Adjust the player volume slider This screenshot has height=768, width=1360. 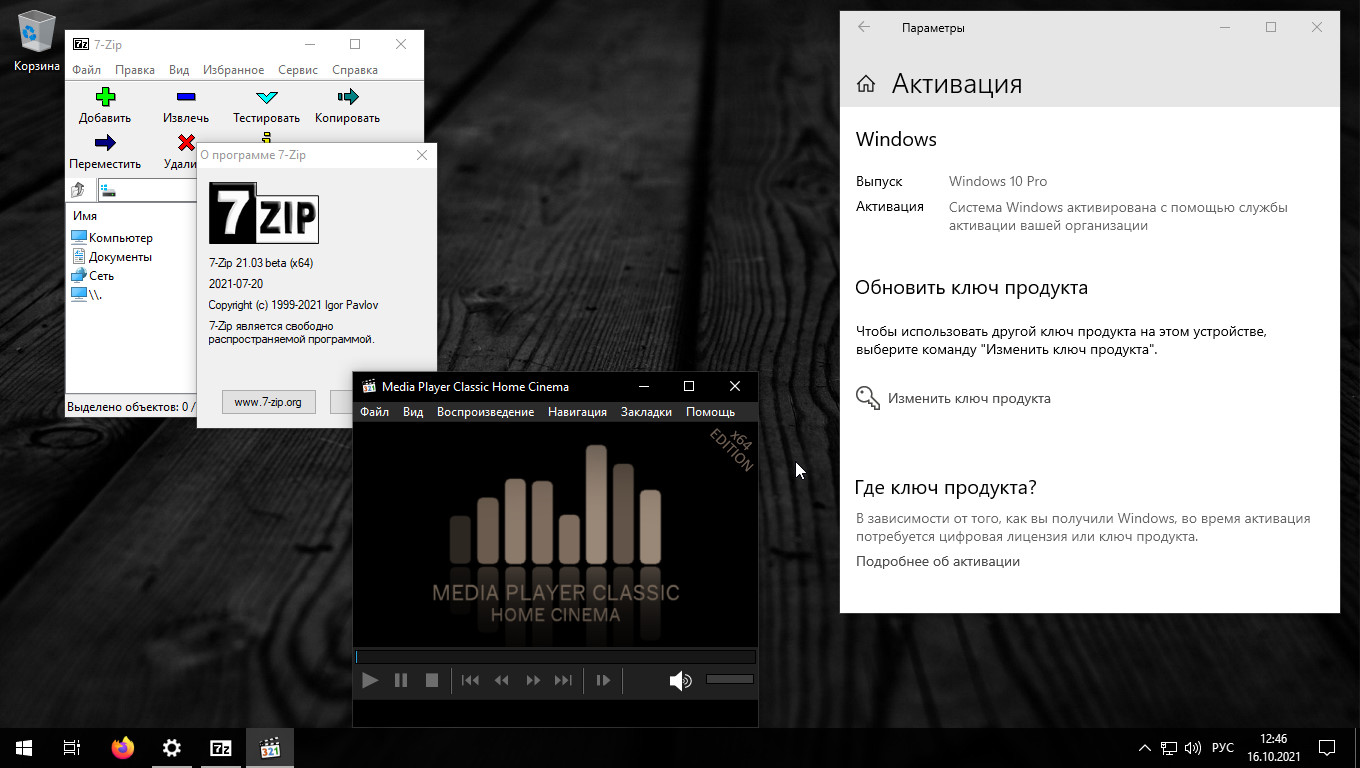[x=729, y=680]
